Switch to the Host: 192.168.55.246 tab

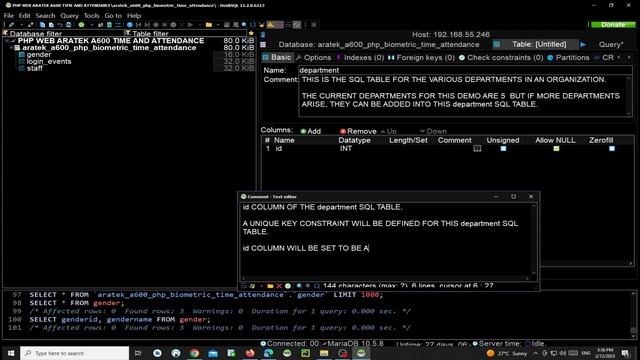click(x=451, y=35)
